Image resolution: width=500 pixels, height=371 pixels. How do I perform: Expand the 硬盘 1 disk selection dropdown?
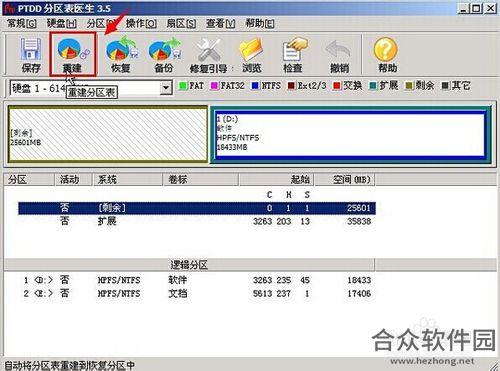click(x=165, y=88)
